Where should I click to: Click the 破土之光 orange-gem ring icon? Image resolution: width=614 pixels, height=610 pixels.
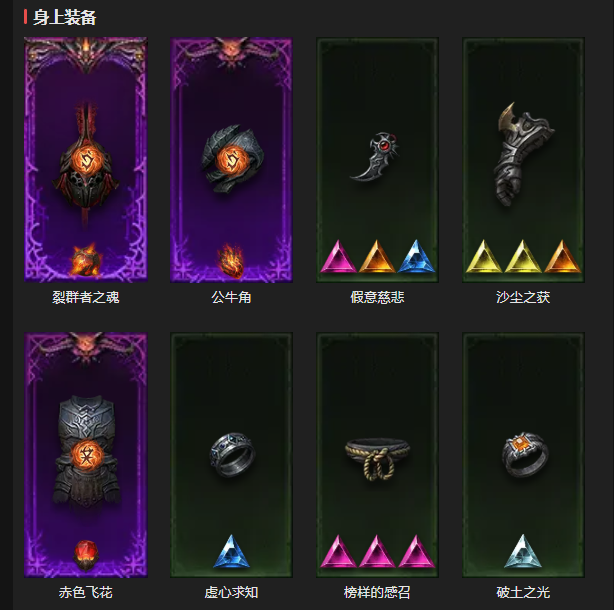click(525, 454)
